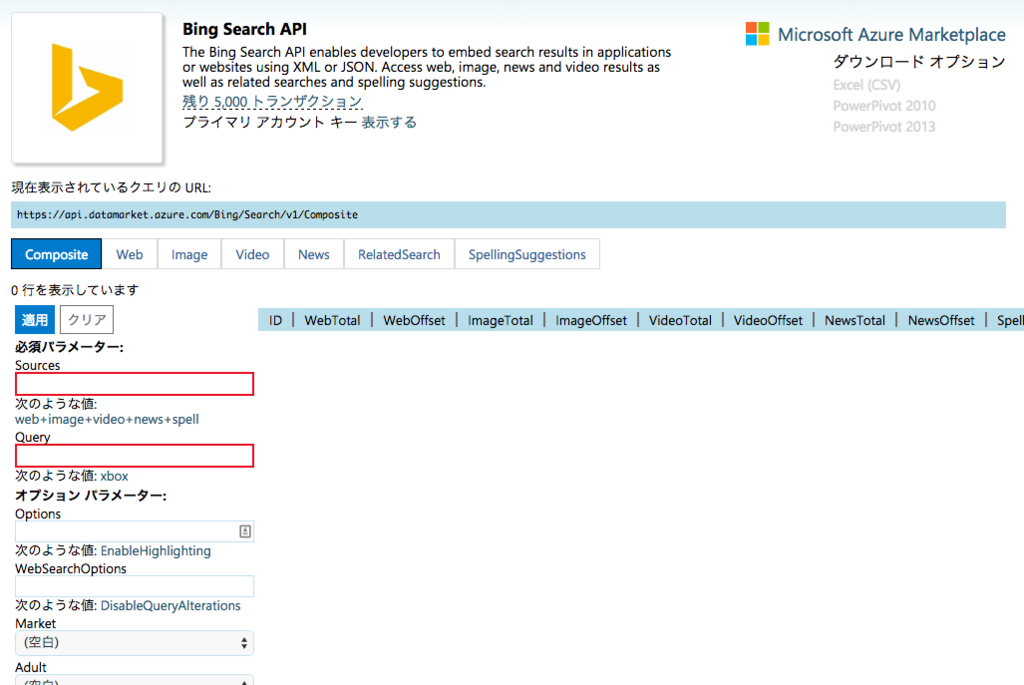Click the VideoTotal column header
1024x685 pixels.
click(680, 320)
